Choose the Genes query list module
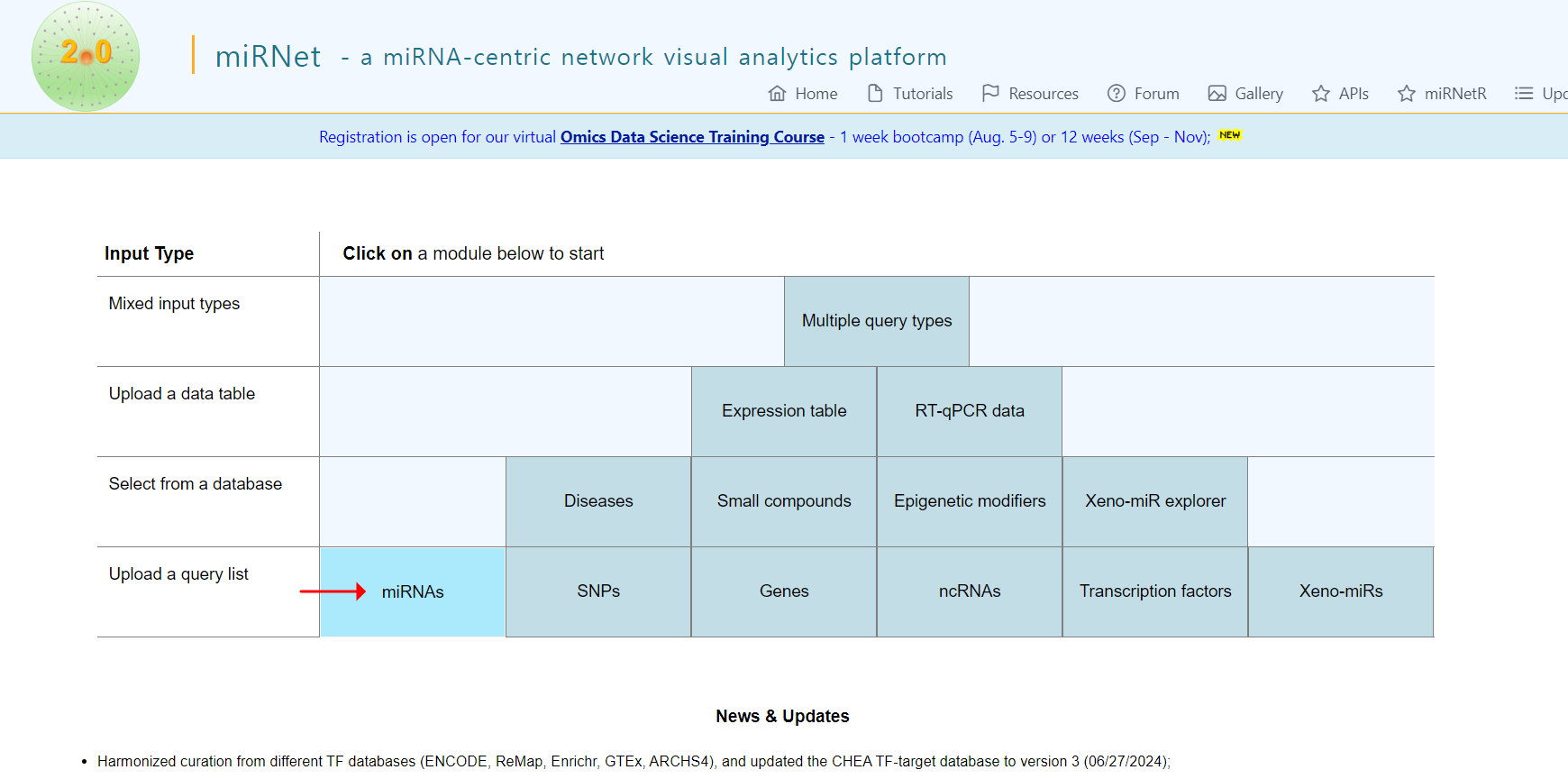Viewport: 1568px width, 779px height. (784, 591)
